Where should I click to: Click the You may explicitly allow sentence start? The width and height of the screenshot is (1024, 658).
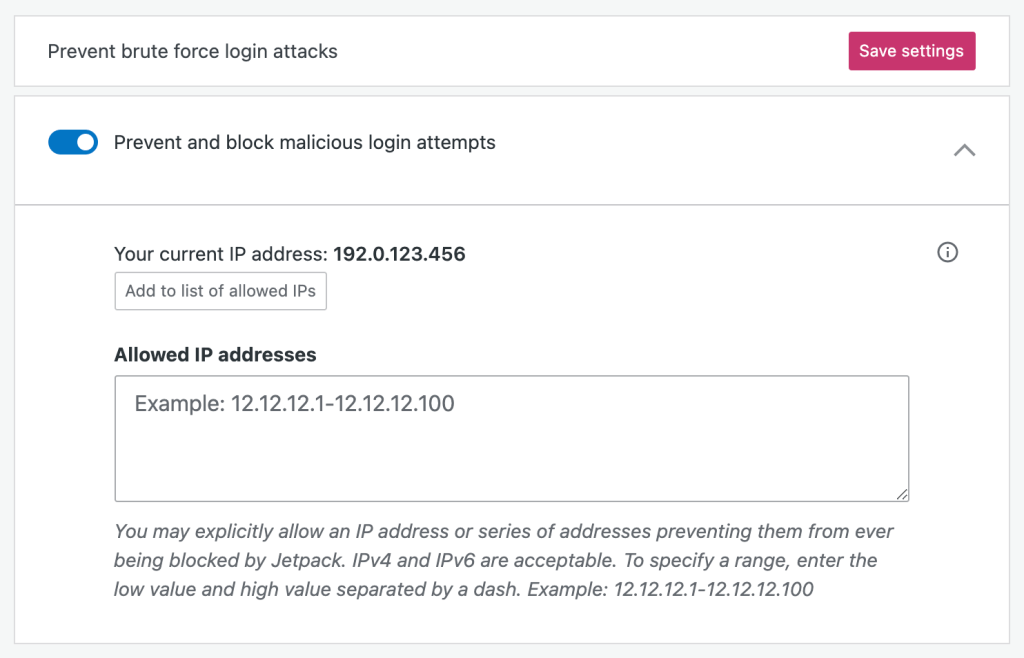[200, 531]
